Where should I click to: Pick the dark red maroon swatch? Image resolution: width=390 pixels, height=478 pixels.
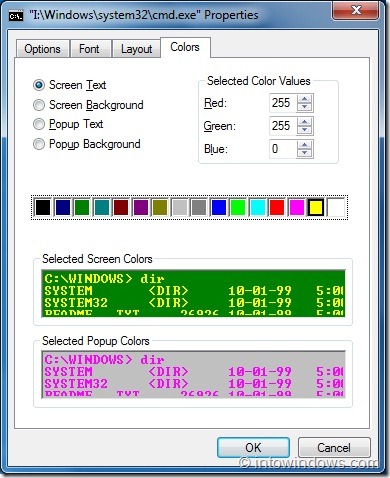pyautogui.click(x=121, y=207)
